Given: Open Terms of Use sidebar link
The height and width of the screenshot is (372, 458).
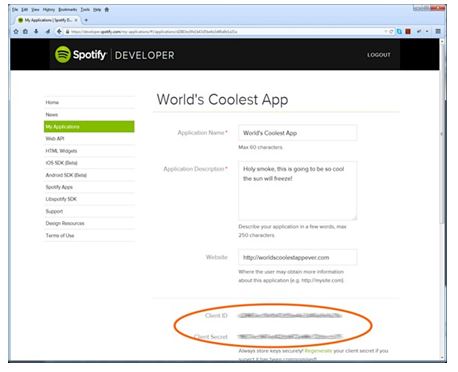Looking at the screenshot, I should coord(89,235).
